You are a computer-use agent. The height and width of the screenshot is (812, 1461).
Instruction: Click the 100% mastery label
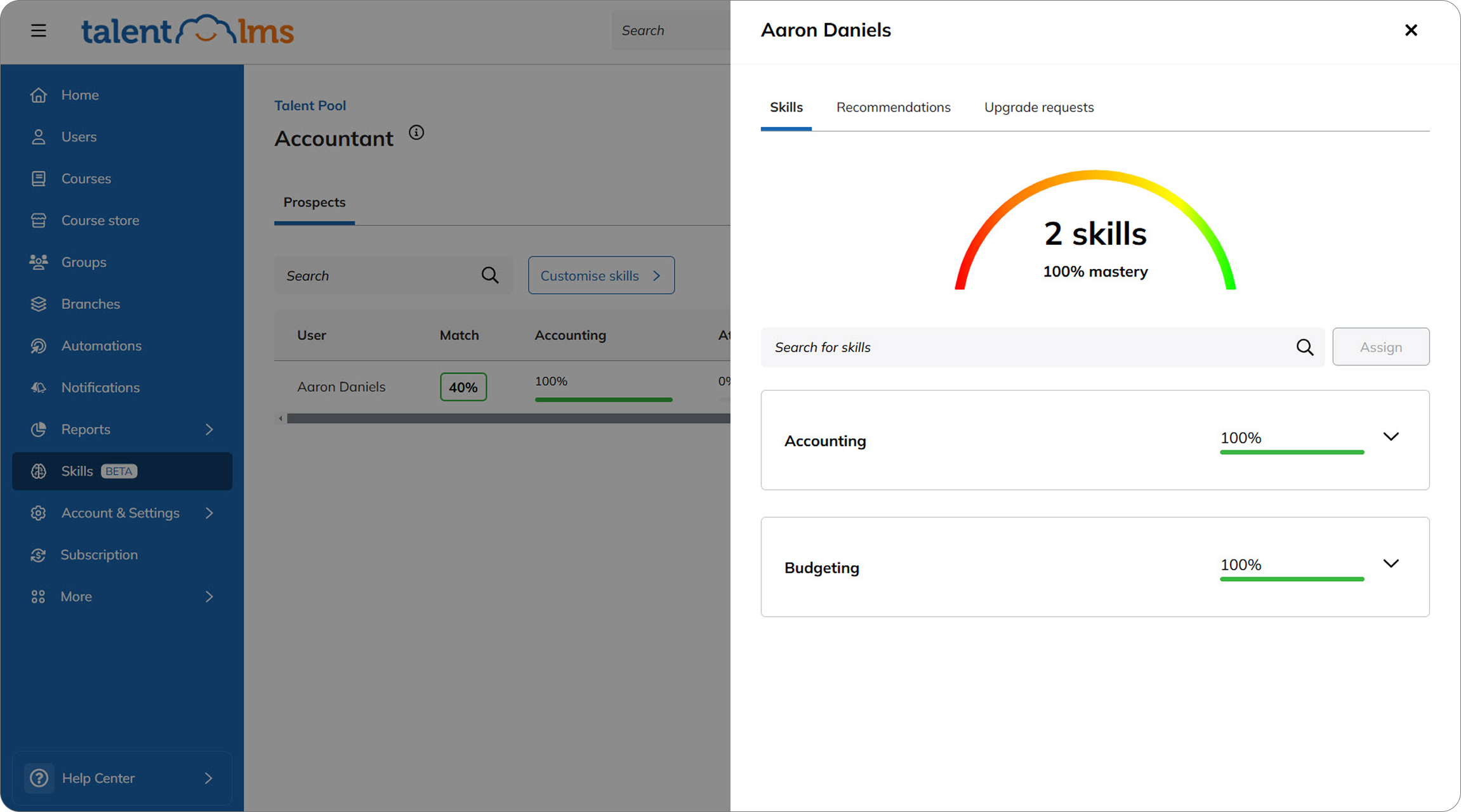point(1095,272)
